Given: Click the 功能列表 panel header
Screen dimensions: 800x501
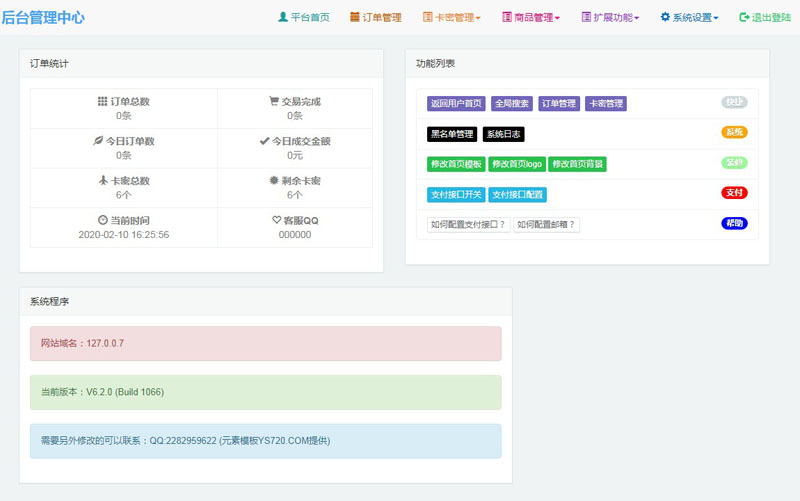Looking at the screenshot, I should point(587,64).
